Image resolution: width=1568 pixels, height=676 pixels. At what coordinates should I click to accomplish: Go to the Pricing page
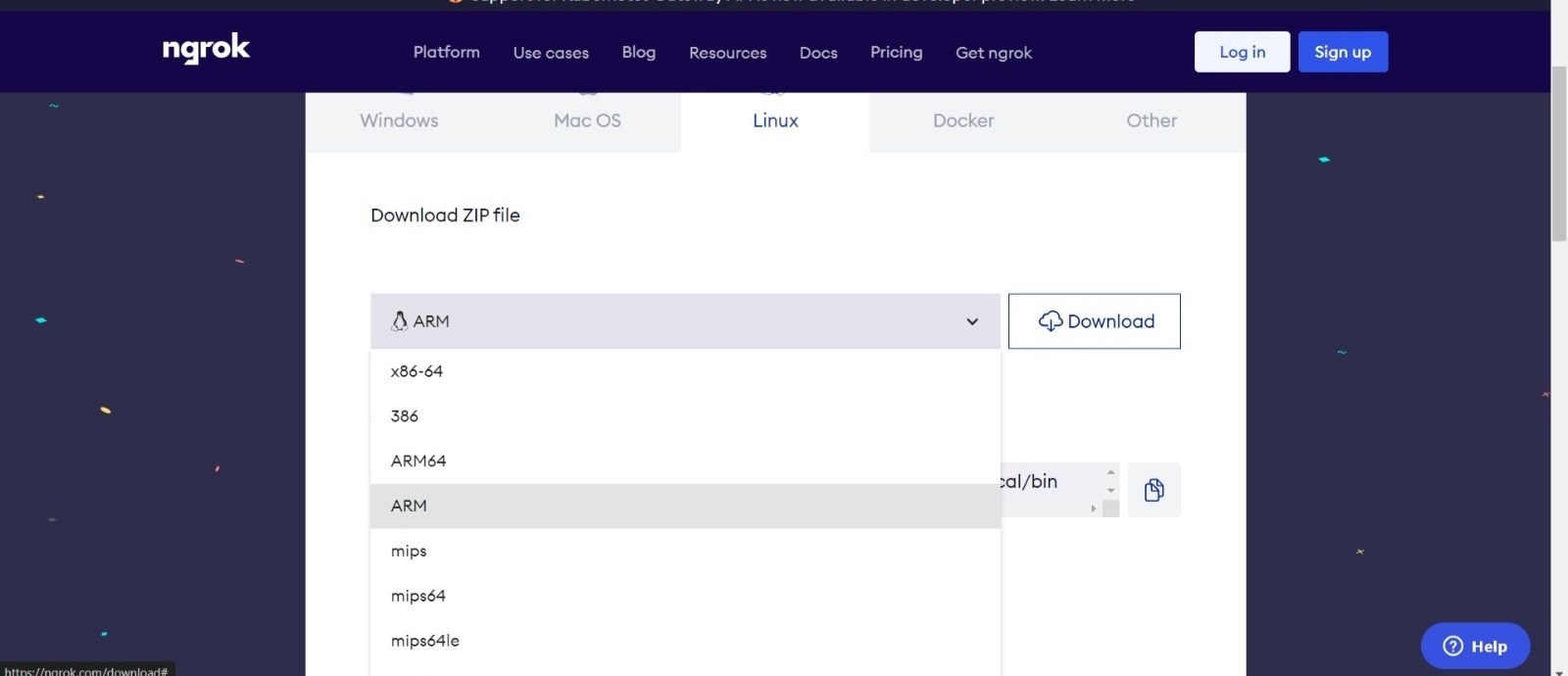point(897,52)
